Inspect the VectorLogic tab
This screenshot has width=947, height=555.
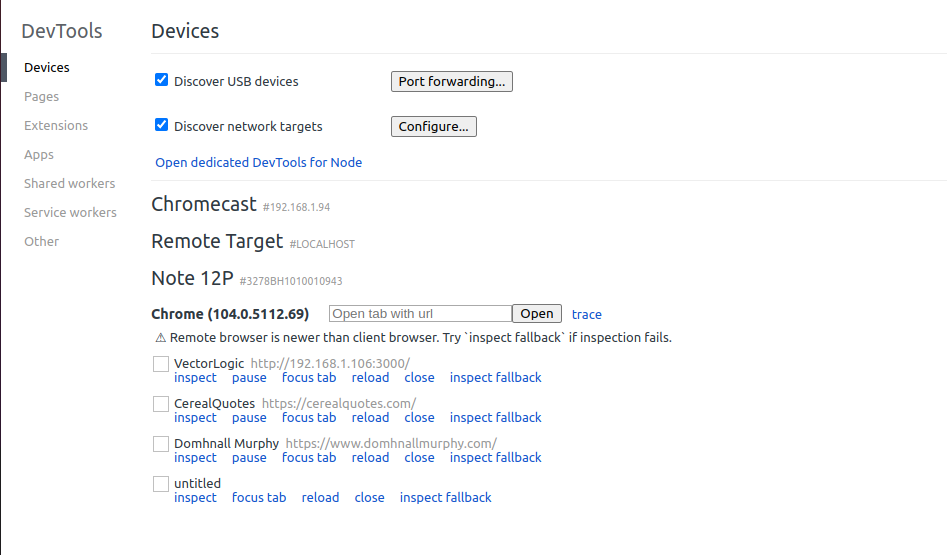[195, 378]
